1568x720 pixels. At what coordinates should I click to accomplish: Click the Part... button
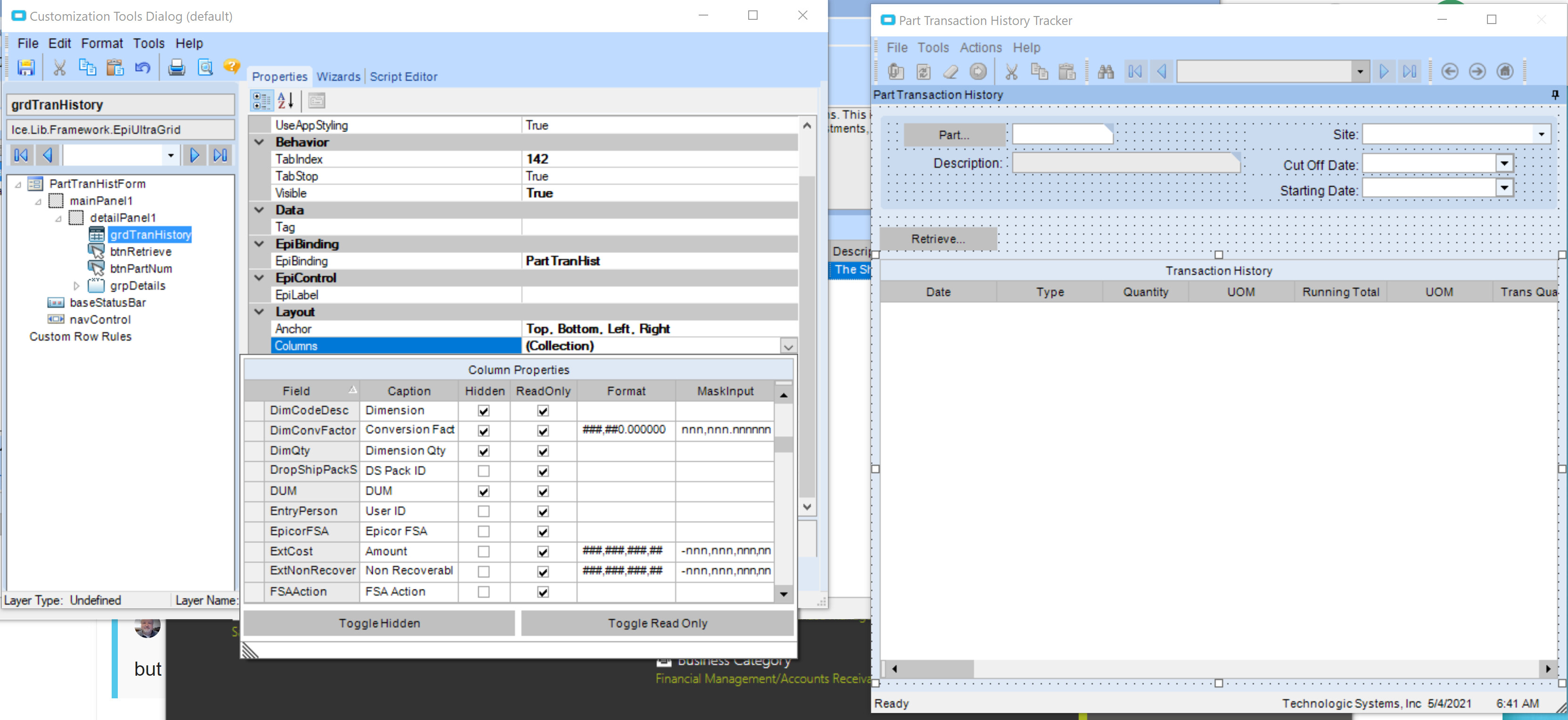click(954, 135)
